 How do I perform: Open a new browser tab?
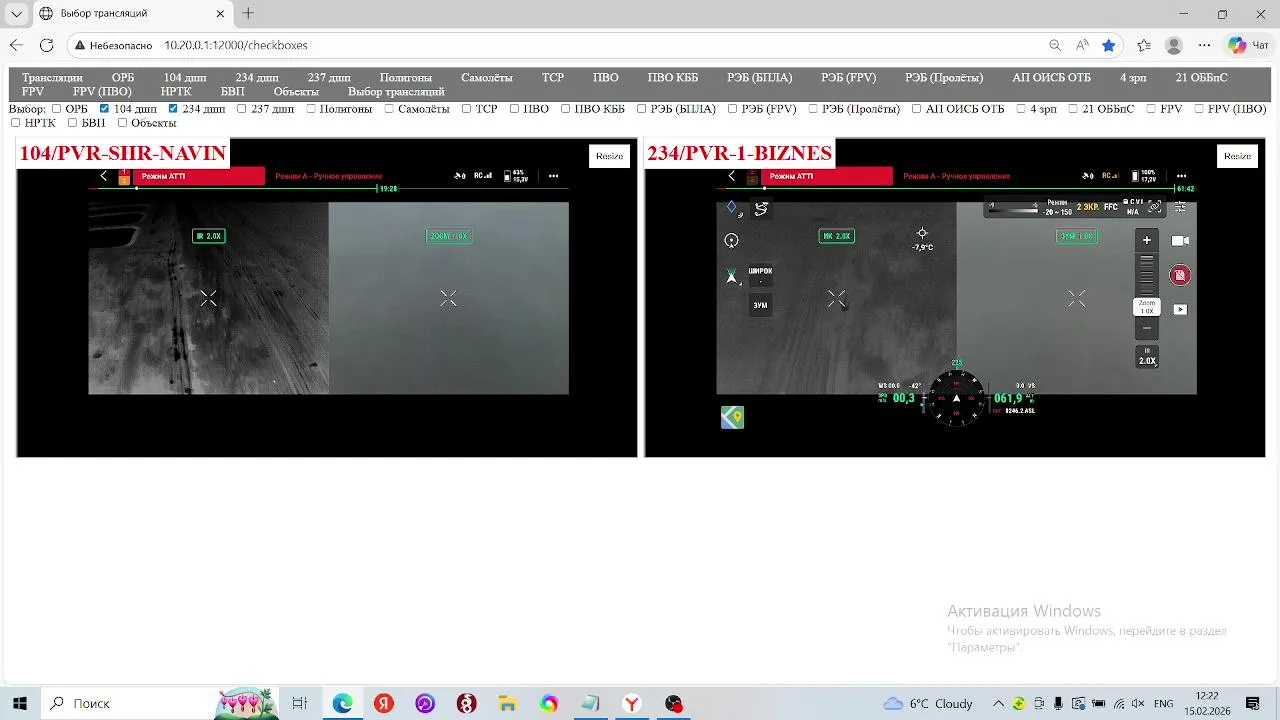pos(248,14)
